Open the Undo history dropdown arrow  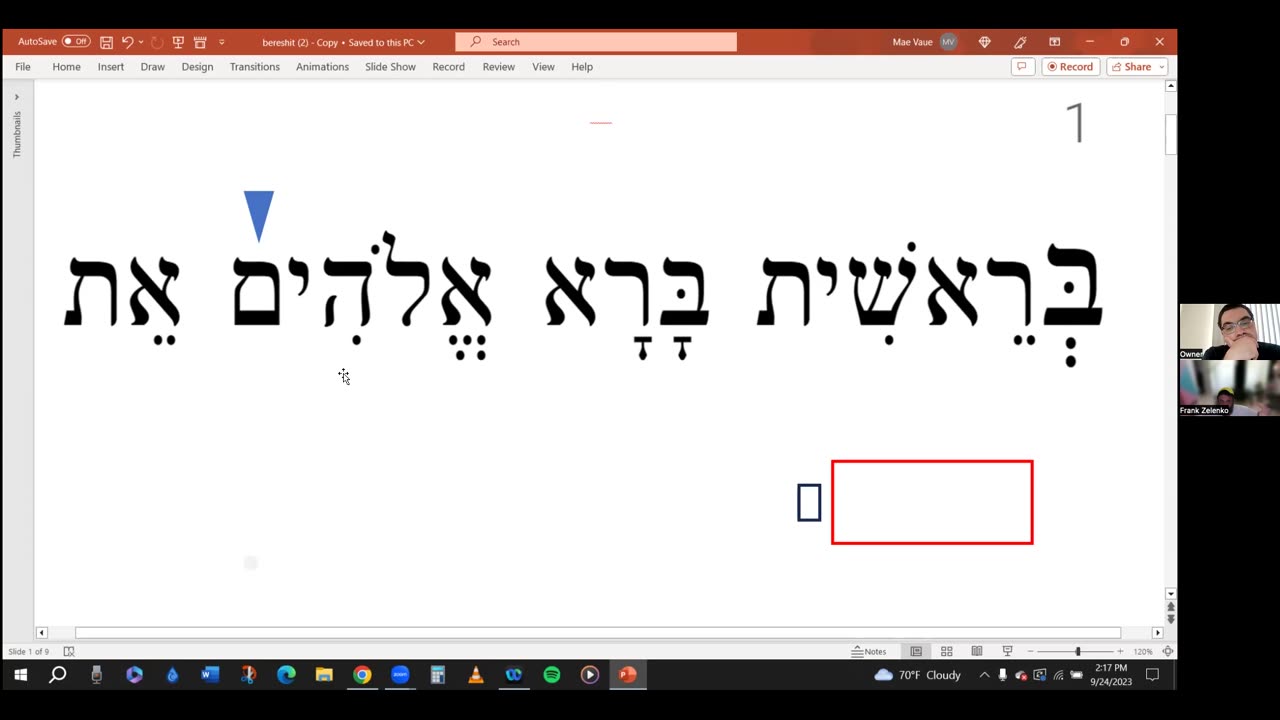140,42
